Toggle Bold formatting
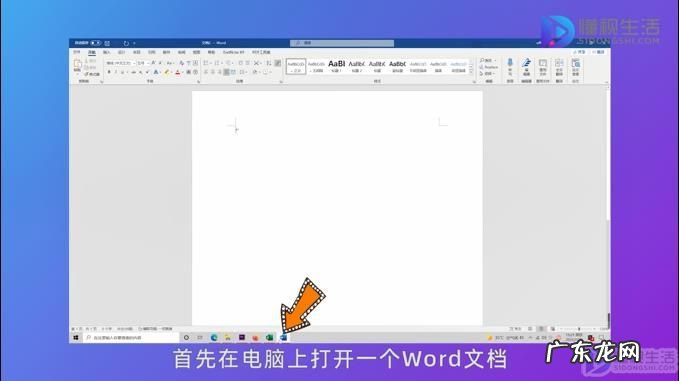 (109, 72)
